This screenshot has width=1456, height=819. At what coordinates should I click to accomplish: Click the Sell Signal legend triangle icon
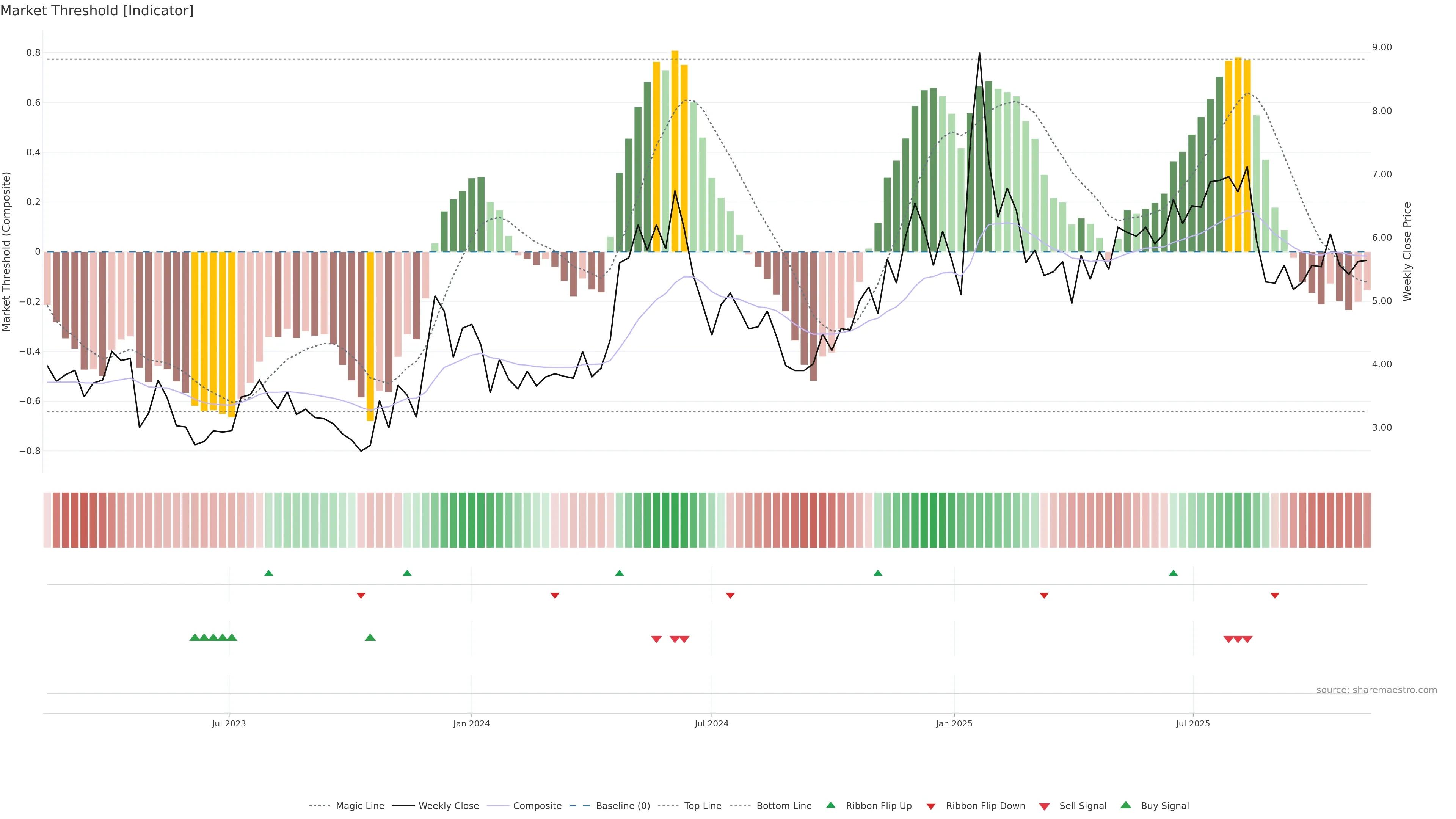point(1045,806)
